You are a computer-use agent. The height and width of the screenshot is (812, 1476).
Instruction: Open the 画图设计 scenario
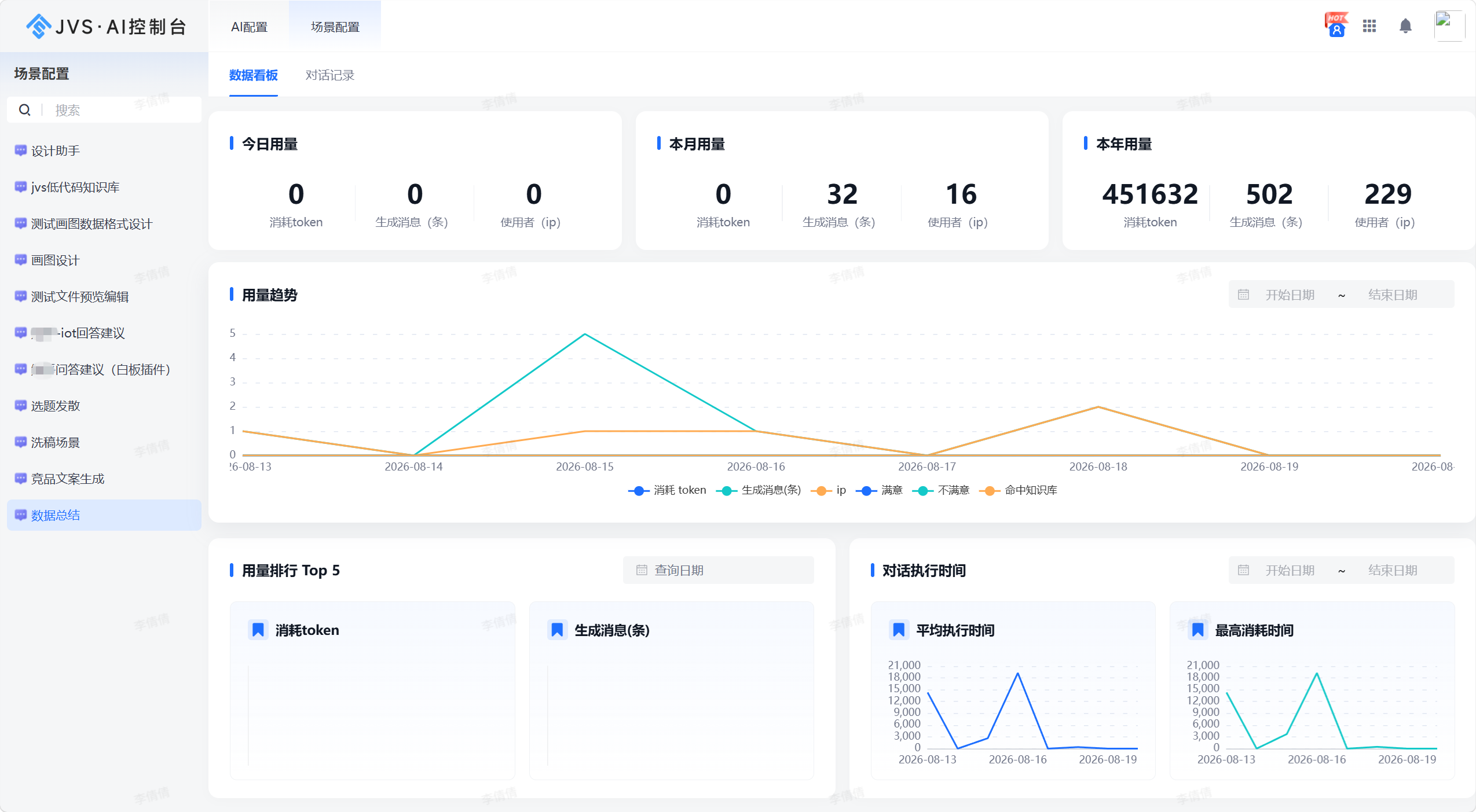[104, 260]
